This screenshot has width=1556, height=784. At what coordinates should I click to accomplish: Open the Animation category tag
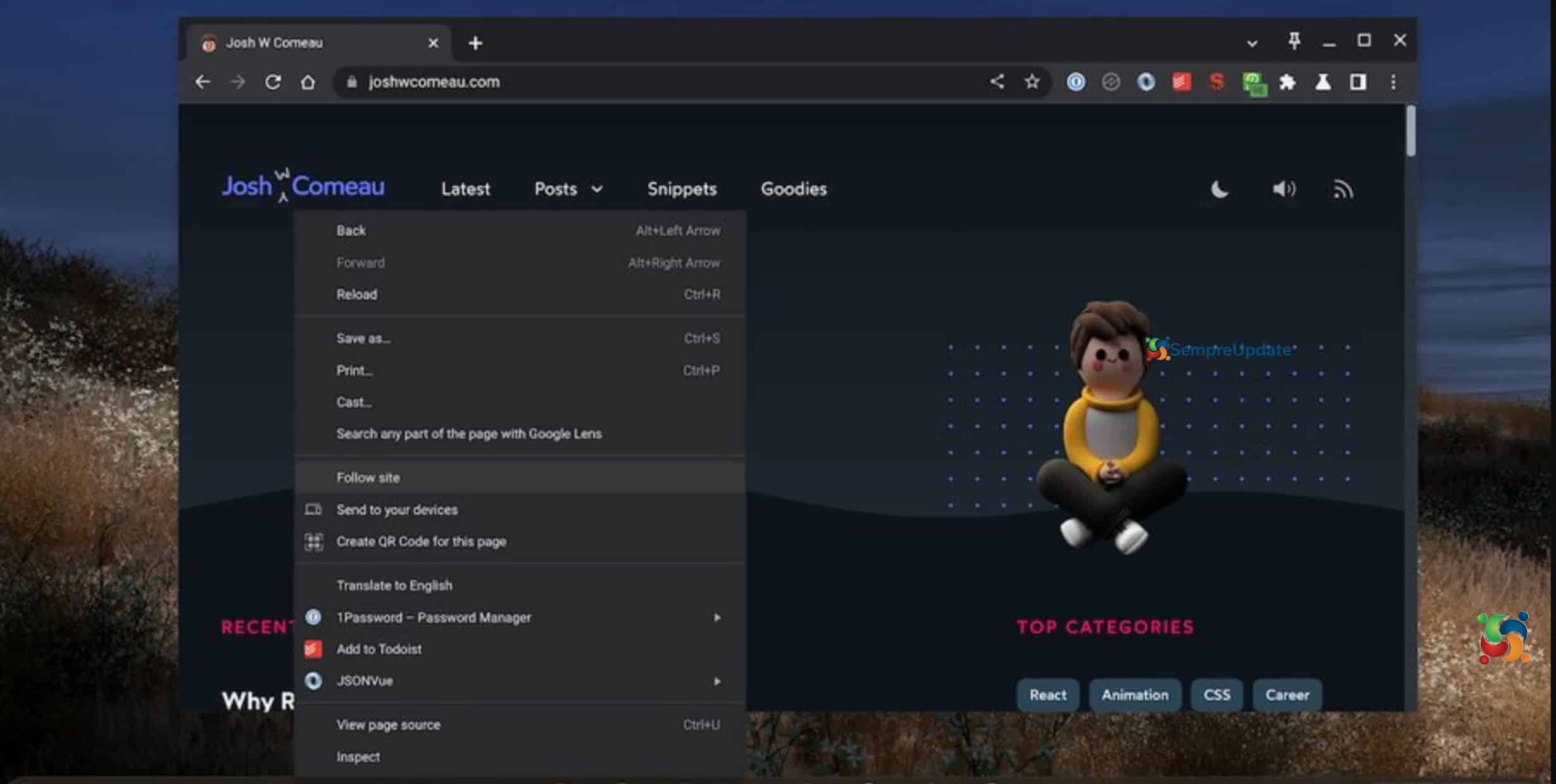pyautogui.click(x=1135, y=695)
